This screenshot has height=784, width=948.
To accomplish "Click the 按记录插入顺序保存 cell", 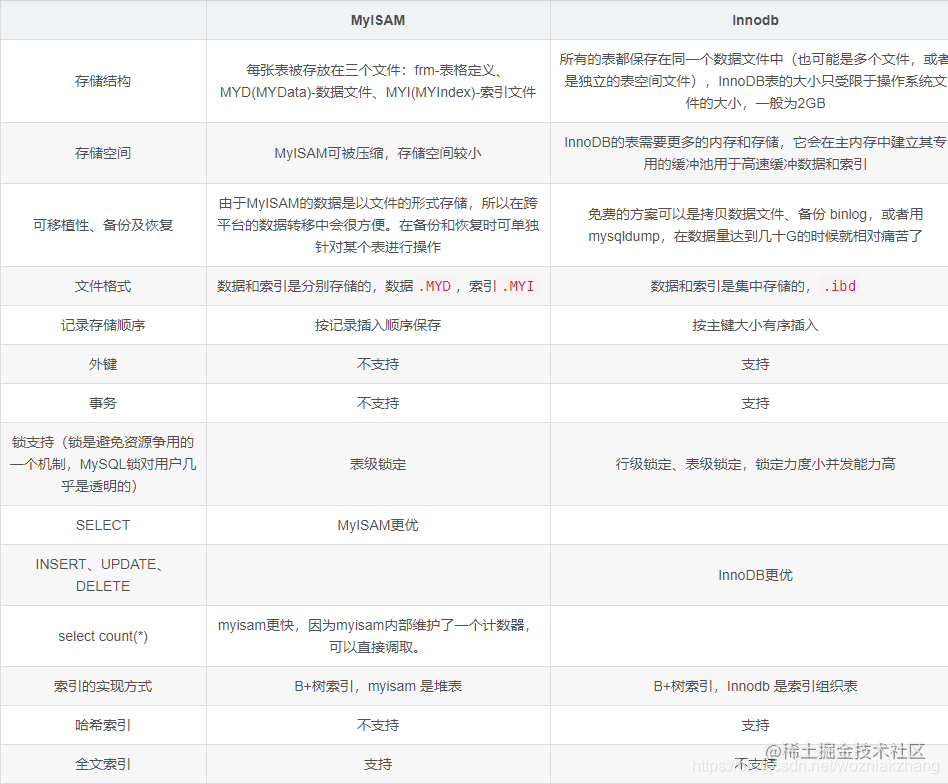I will (378, 325).
